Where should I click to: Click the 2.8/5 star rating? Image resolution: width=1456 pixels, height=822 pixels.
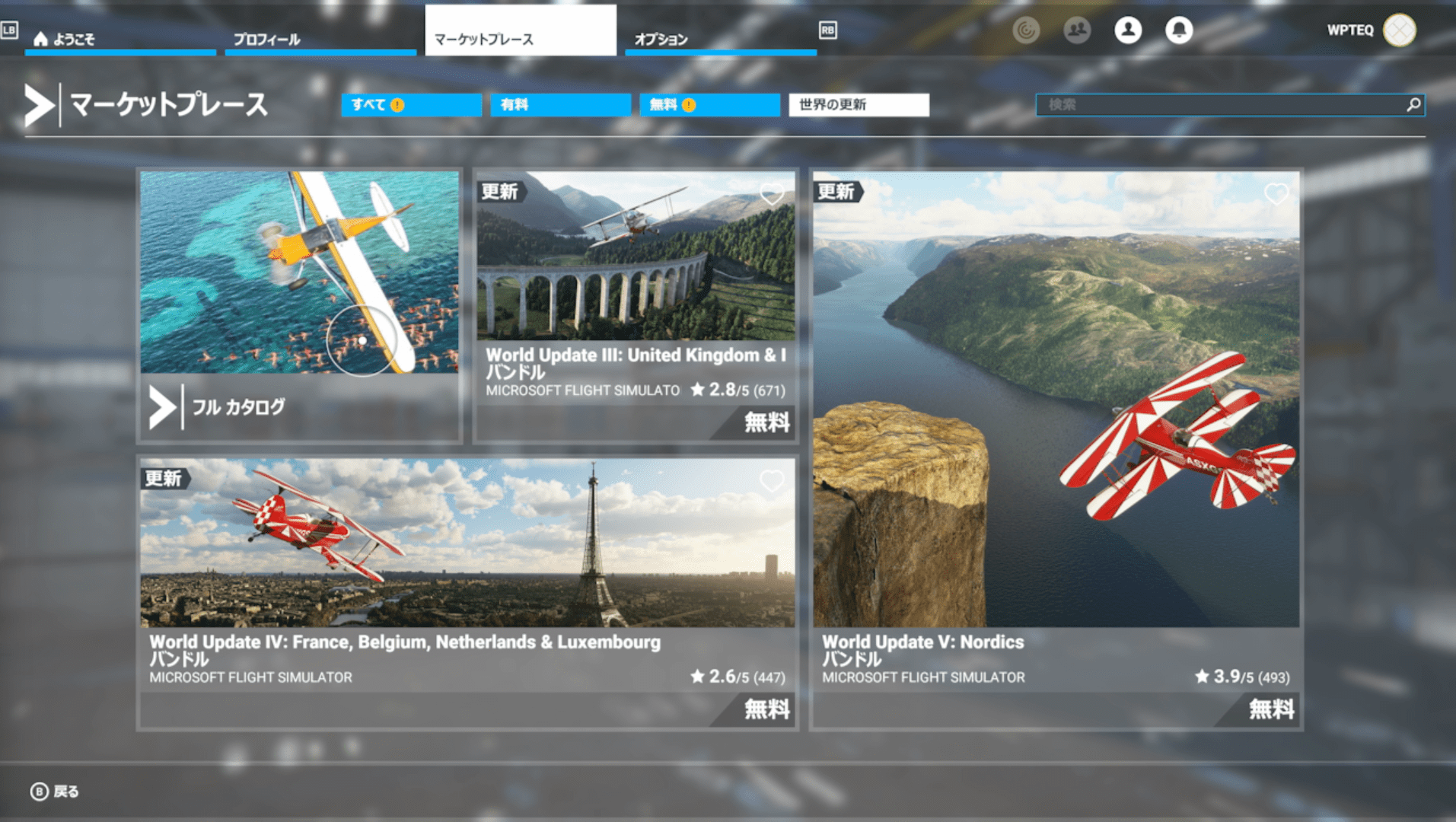[738, 390]
